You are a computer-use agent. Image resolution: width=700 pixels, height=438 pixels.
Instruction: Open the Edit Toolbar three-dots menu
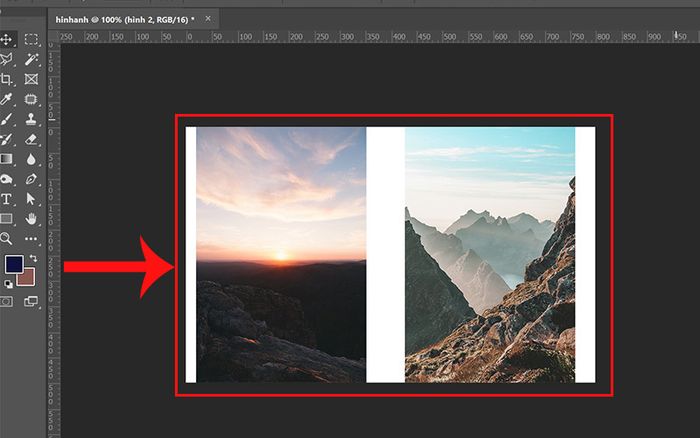click(31, 238)
